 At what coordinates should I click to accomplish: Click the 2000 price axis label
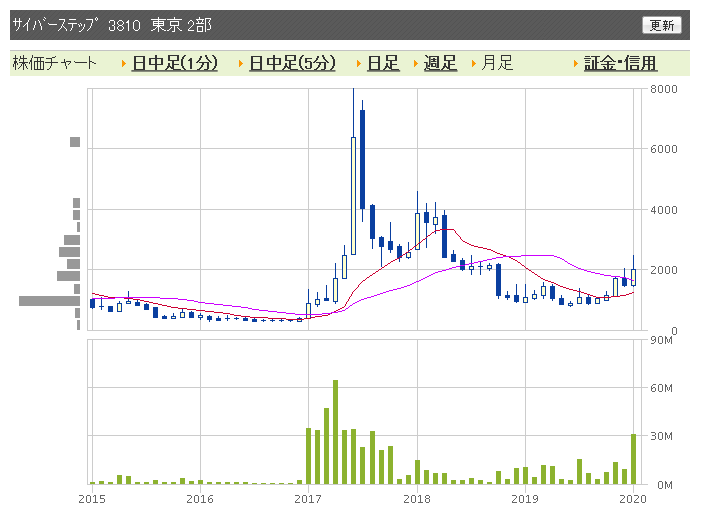pyautogui.click(x=663, y=270)
